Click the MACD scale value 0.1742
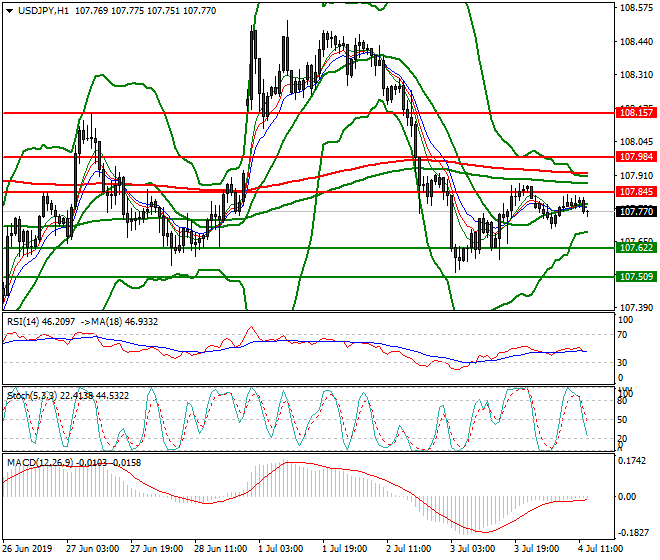The height and width of the screenshot is (560, 660). [x=631, y=461]
